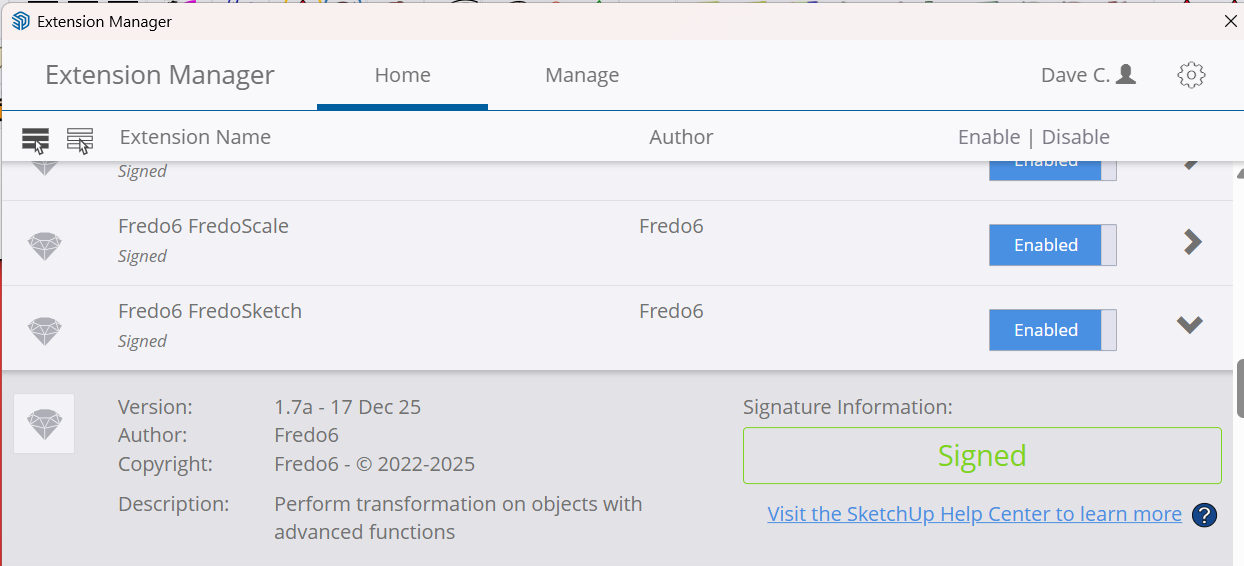Expand the Fredo6 FredoScale details arrow
This screenshot has width=1244, height=566.
pos(1192,242)
